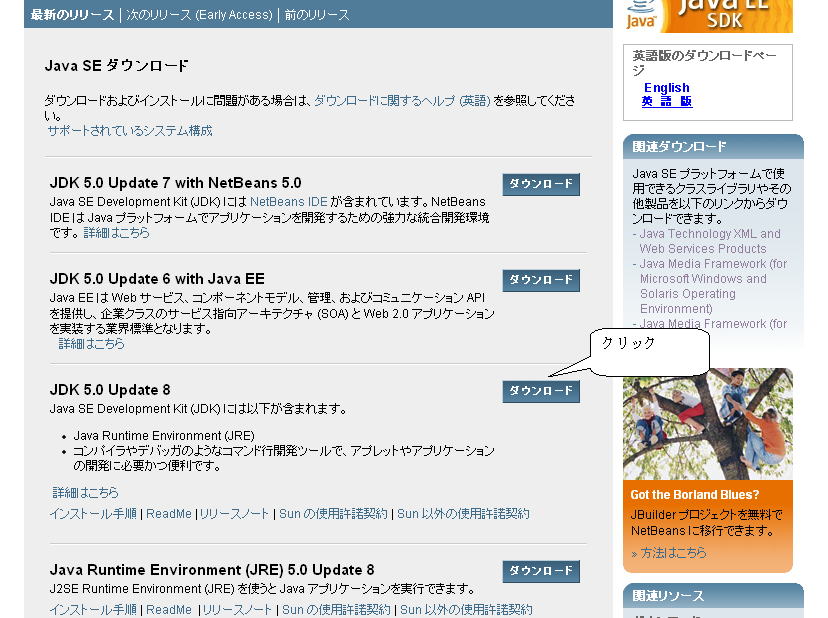
Task: Open Sun 以外の使用許諾契約 in the JRE section
Action: pos(466,610)
